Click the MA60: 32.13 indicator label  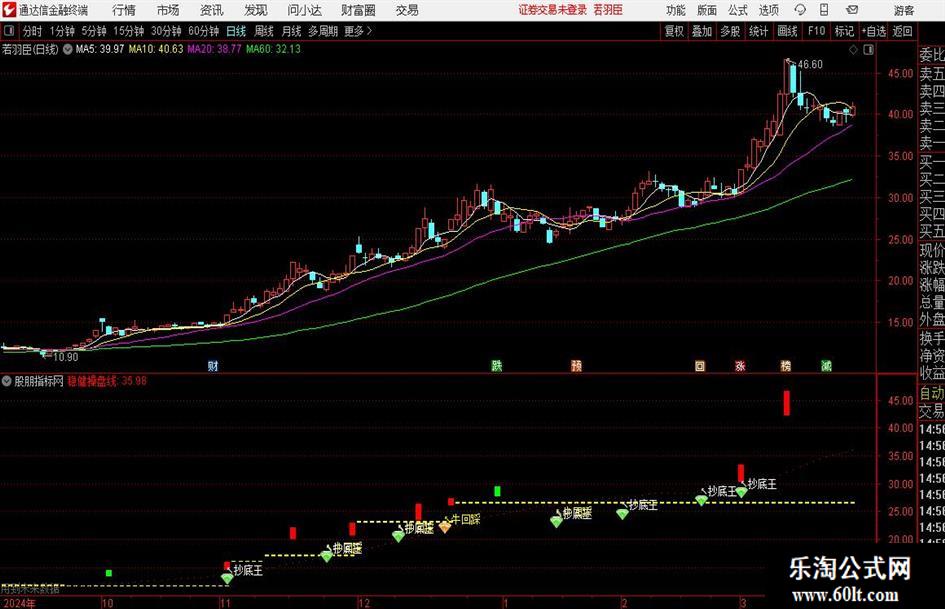273,49
